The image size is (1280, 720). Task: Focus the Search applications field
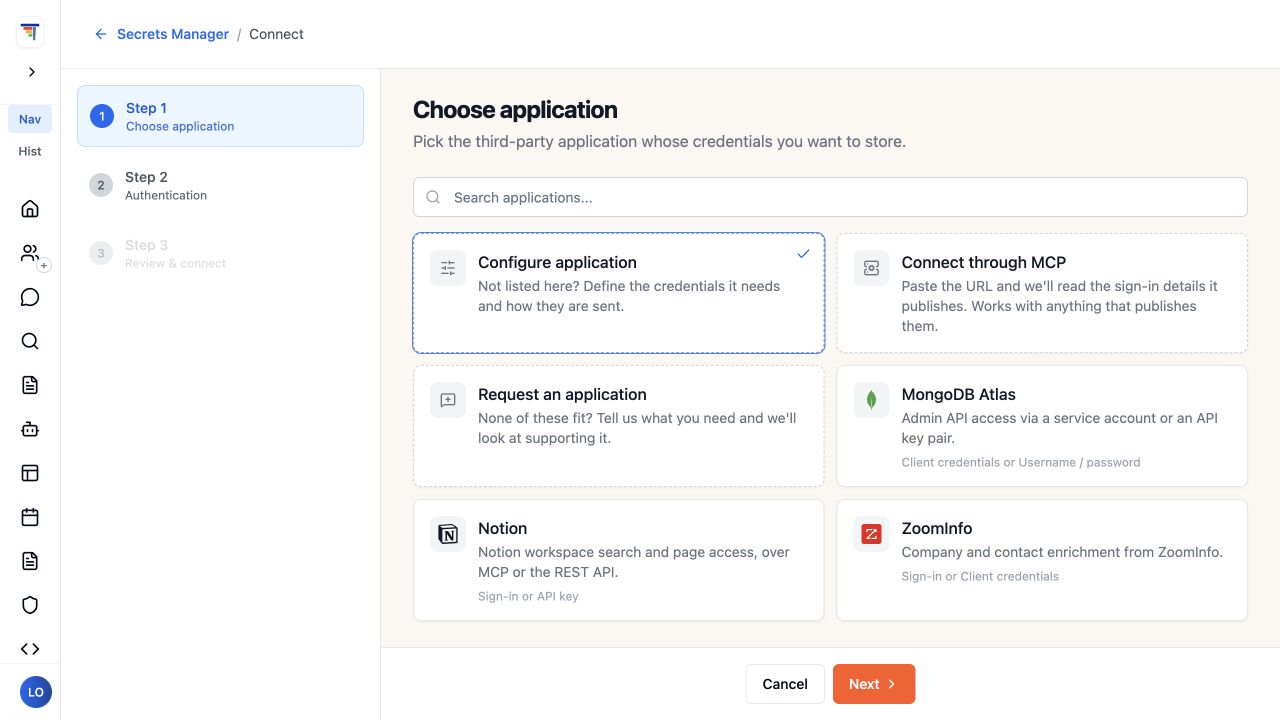pos(830,197)
